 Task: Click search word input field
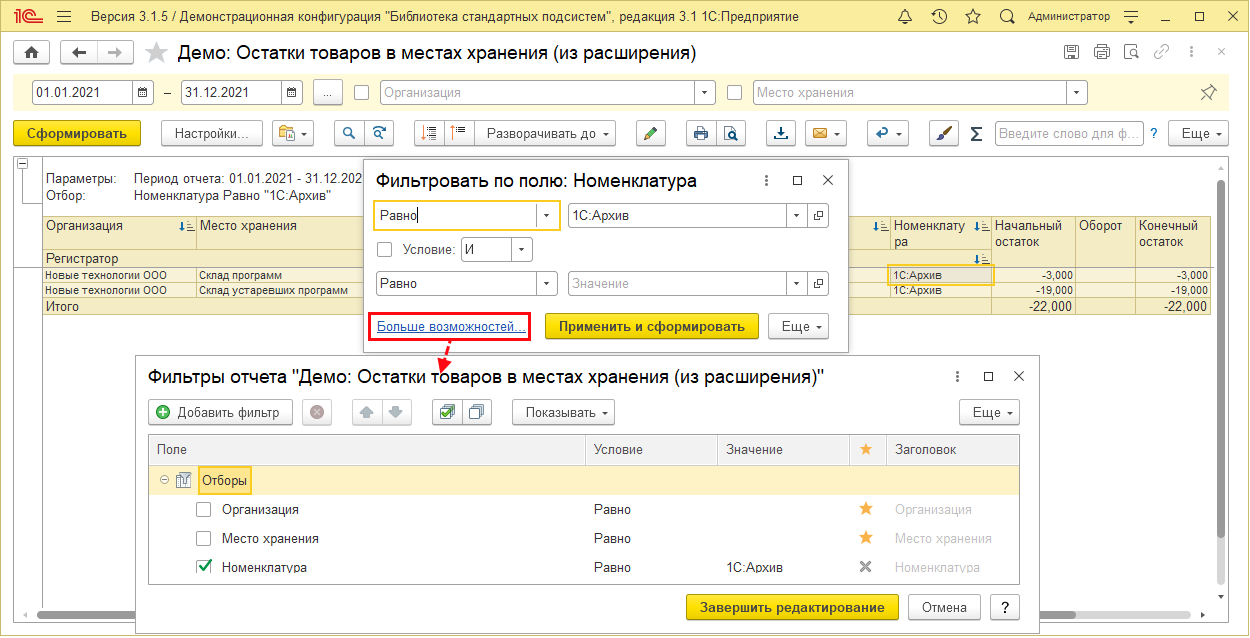click(x=1069, y=133)
